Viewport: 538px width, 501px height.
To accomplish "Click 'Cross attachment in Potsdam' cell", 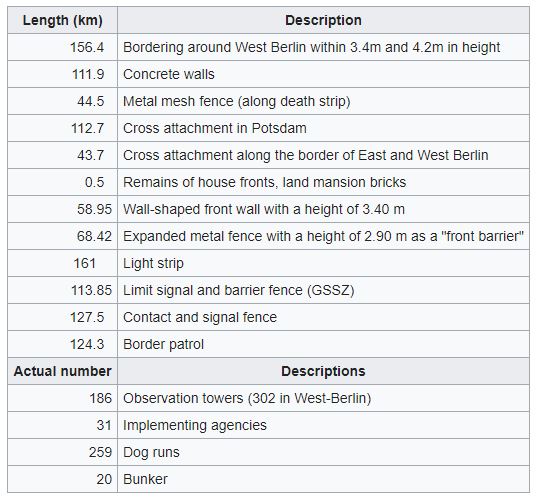I will pyautogui.click(x=323, y=128).
